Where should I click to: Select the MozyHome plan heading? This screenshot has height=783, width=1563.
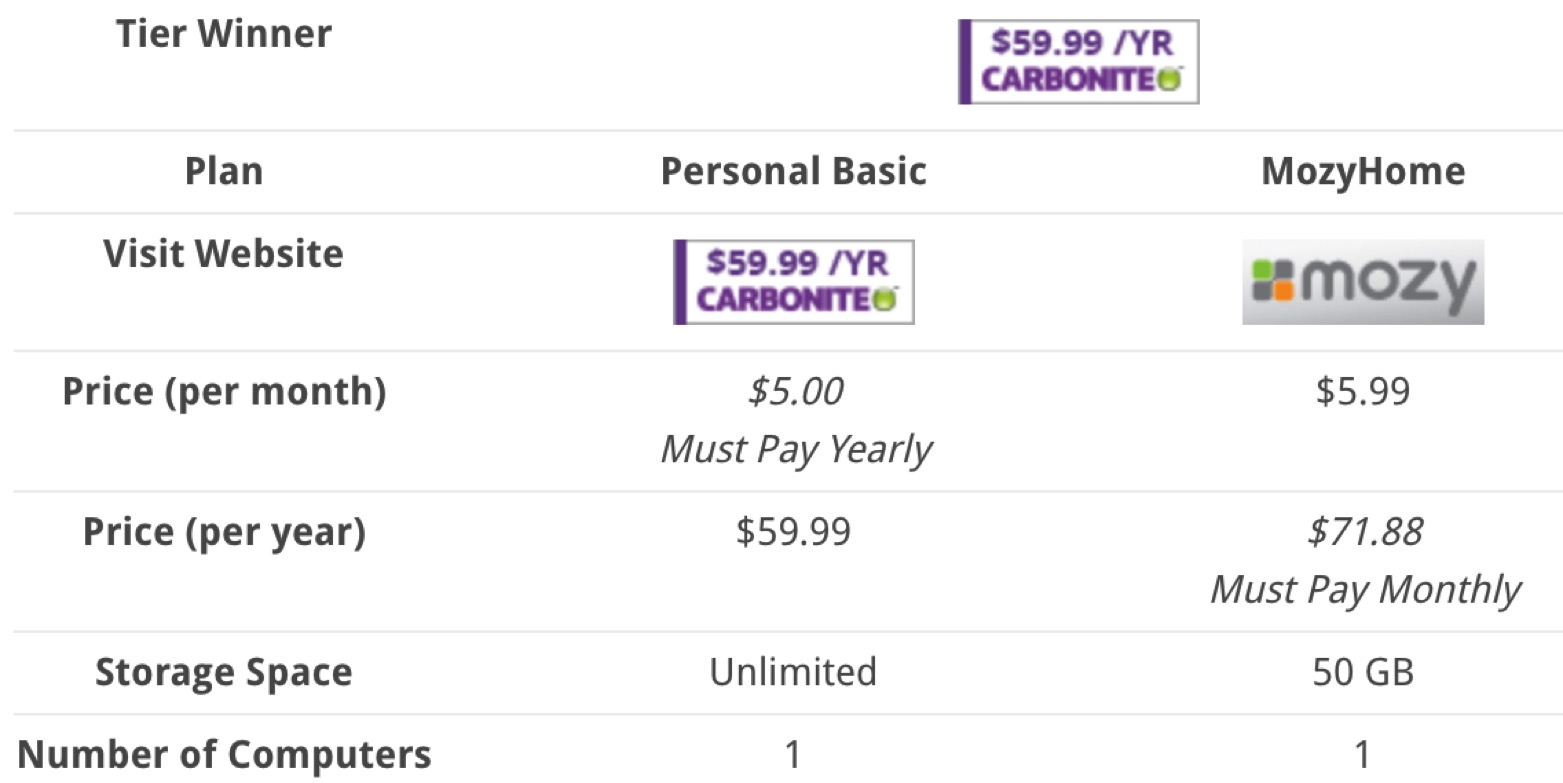pos(1363,171)
